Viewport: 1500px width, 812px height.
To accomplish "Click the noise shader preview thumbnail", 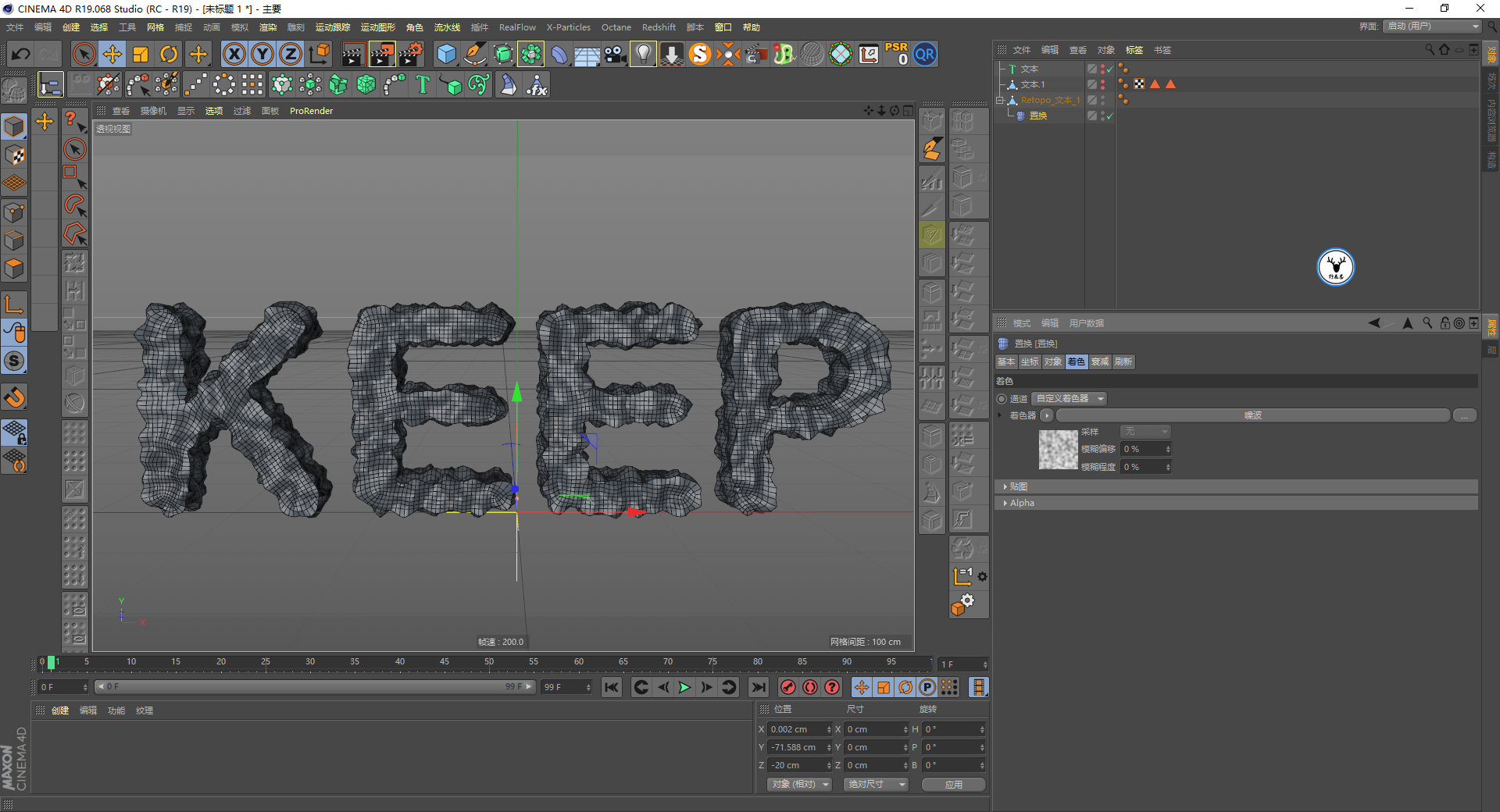I will [1058, 450].
